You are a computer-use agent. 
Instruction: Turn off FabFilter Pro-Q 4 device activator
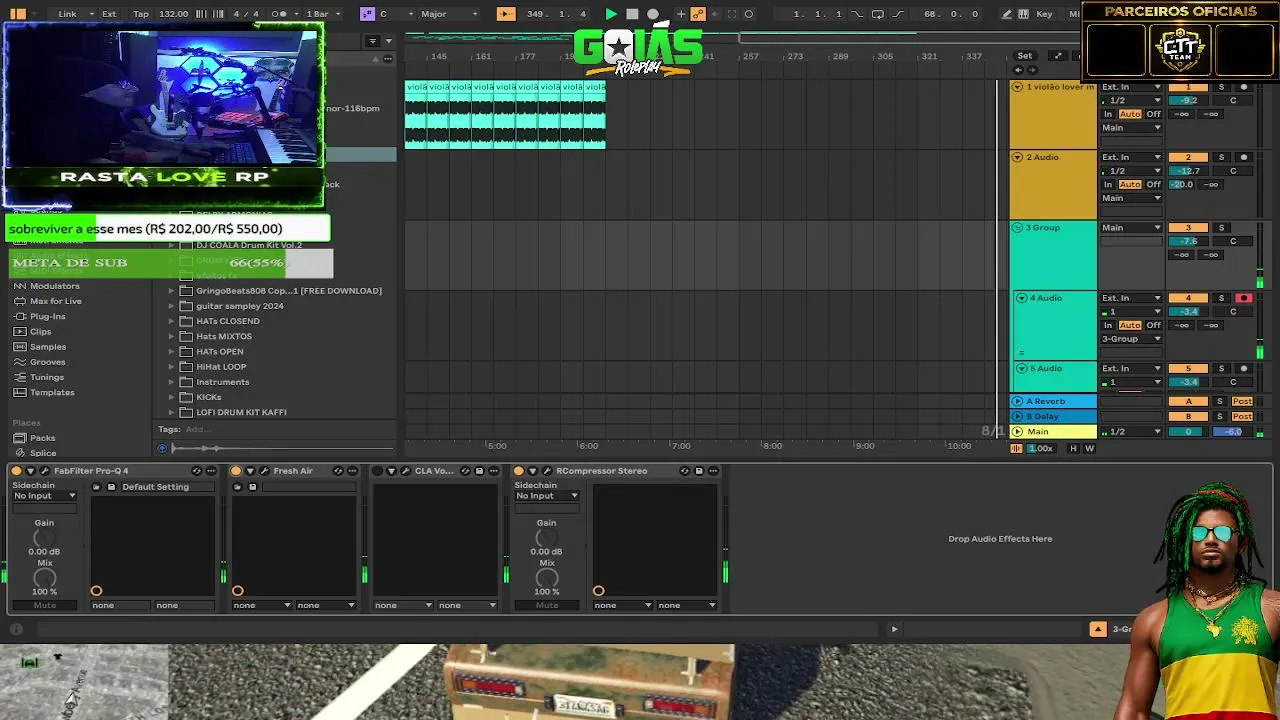(x=16, y=471)
